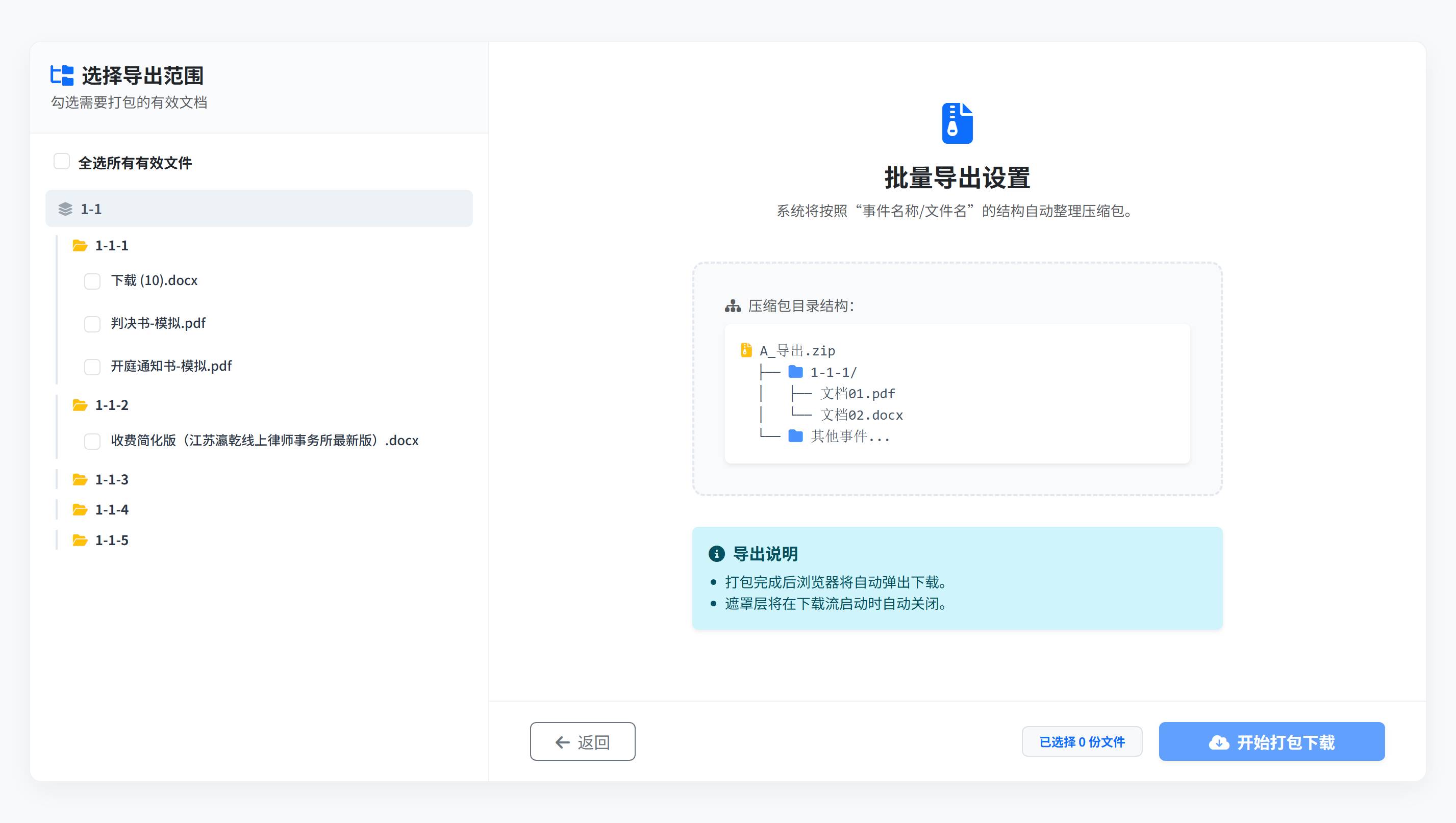Image resolution: width=1456 pixels, height=823 pixels.
Task: Select the checkbox for 开庭通知书-模拟.pdf
Action: click(92, 367)
